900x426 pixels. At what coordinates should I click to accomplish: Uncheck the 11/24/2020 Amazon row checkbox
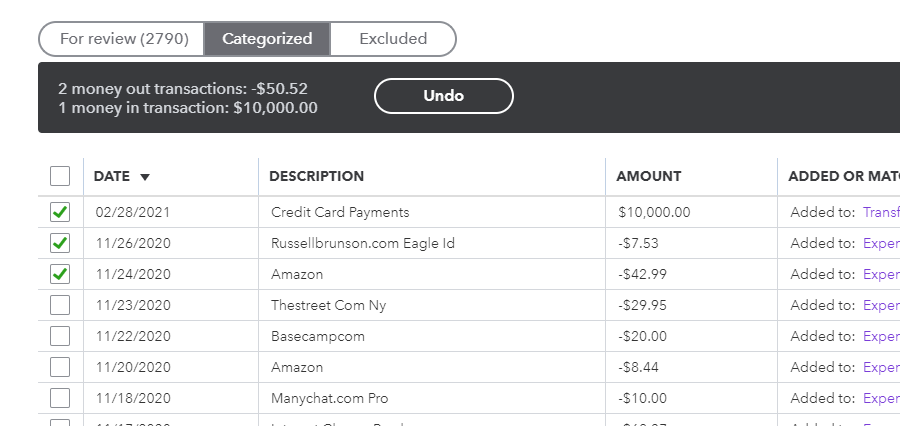point(60,274)
